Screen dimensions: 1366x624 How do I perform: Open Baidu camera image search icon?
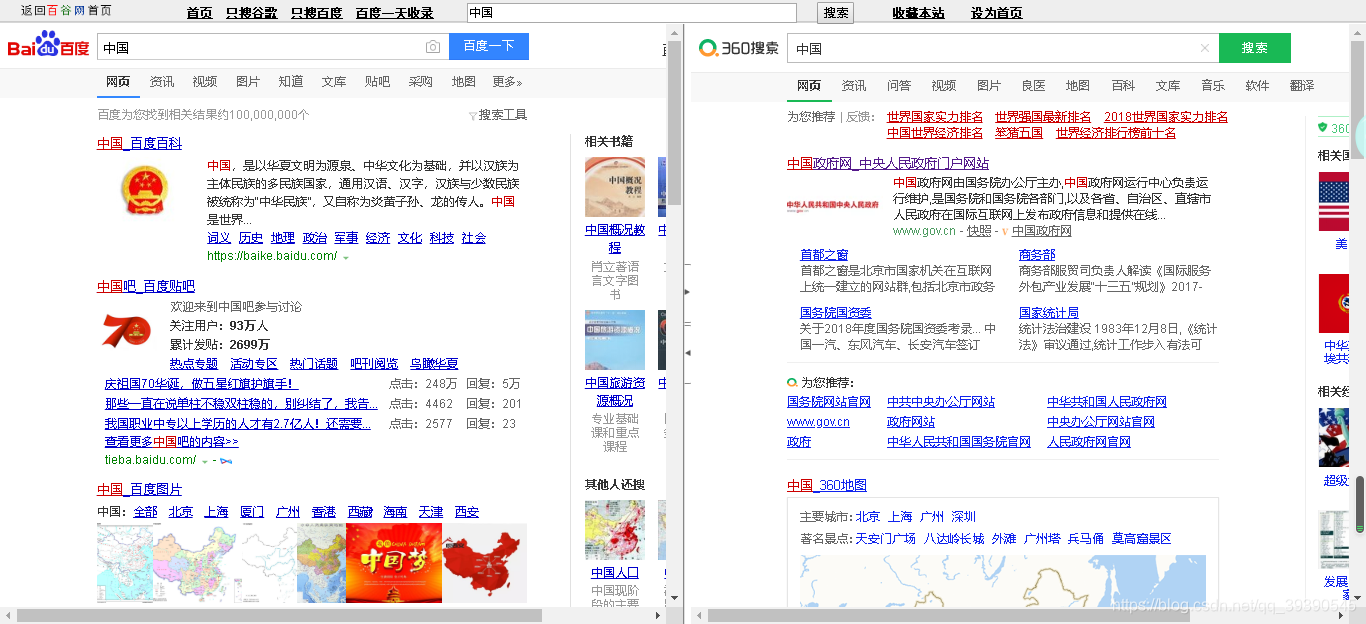click(432, 47)
